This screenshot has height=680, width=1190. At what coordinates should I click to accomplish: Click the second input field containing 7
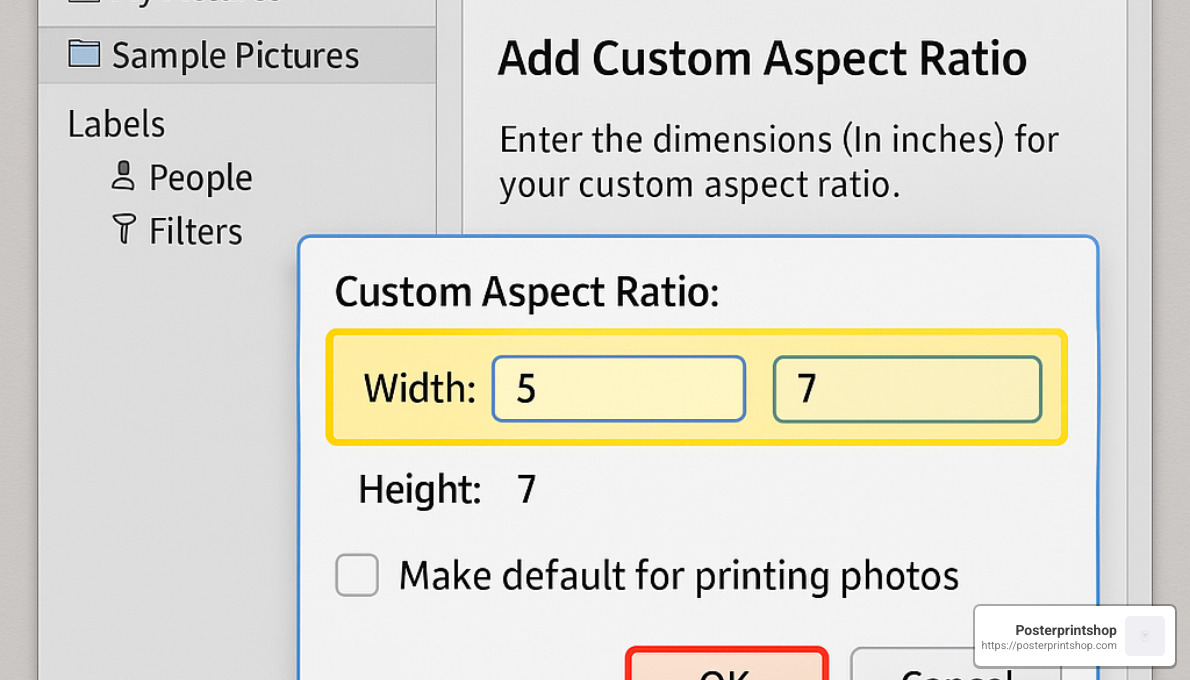907,389
